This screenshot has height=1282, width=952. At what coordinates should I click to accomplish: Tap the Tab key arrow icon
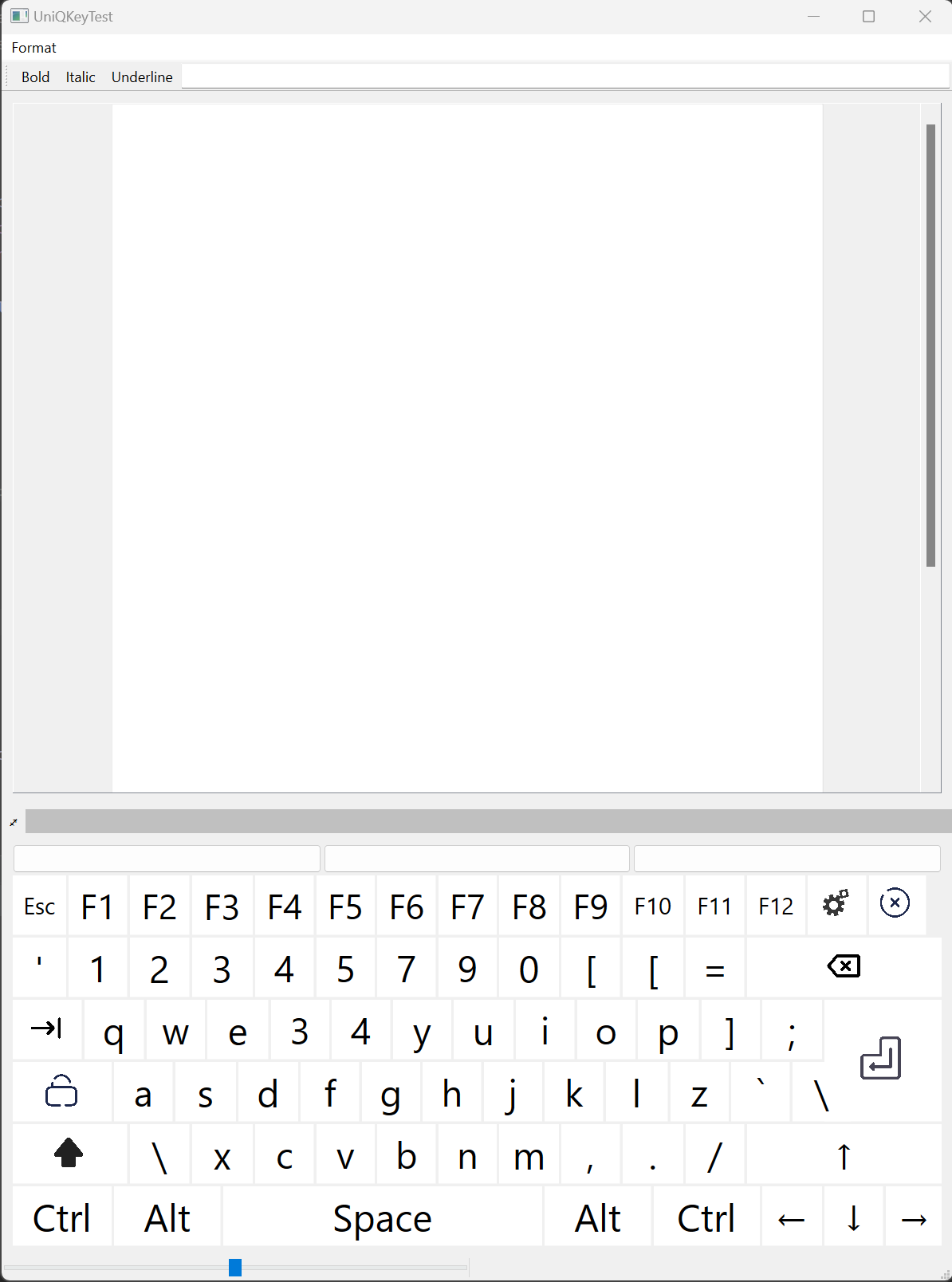(x=47, y=1029)
